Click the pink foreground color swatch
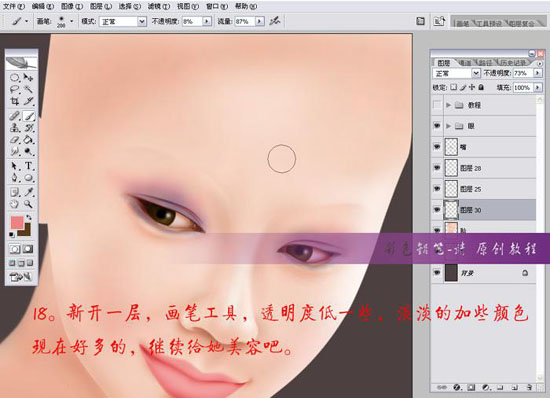The image size is (550, 398). click(17, 222)
